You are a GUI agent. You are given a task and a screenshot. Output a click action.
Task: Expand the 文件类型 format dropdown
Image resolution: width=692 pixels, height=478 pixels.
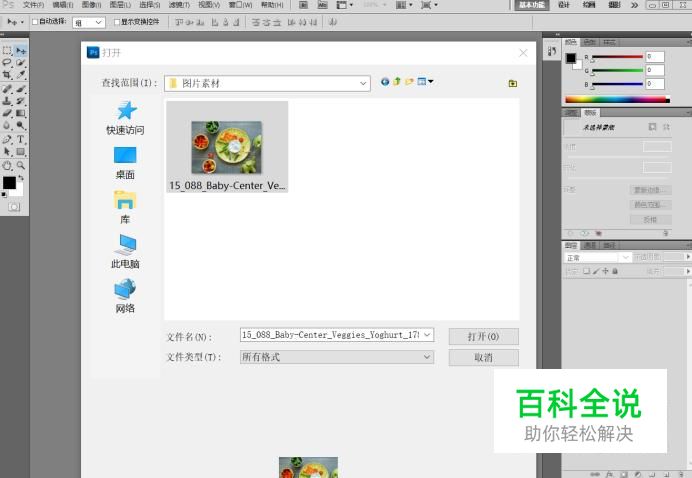click(x=427, y=357)
